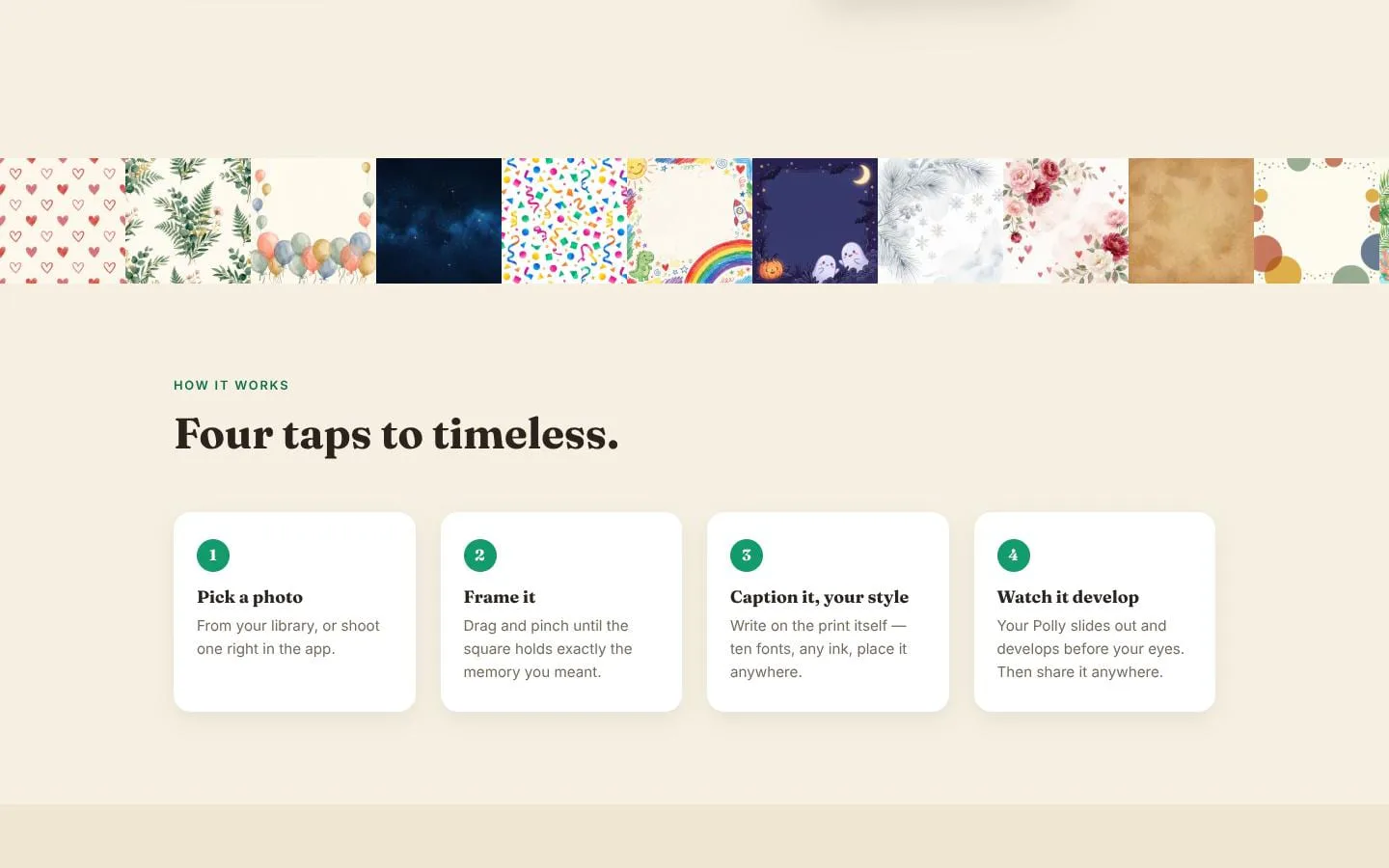The image size is (1389, 868).
Task: Click the green step 4 circle badge
Action: [1013, 556]
